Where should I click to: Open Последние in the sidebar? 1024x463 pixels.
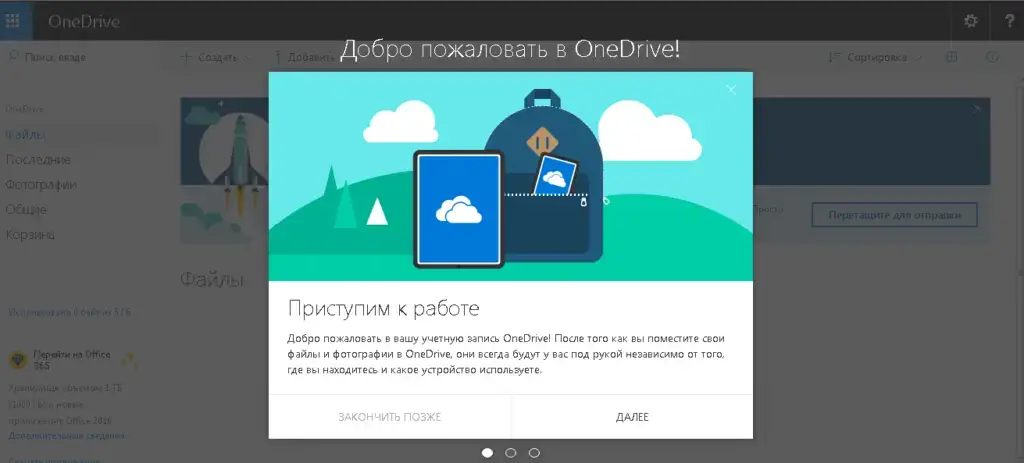click(38, 160)
